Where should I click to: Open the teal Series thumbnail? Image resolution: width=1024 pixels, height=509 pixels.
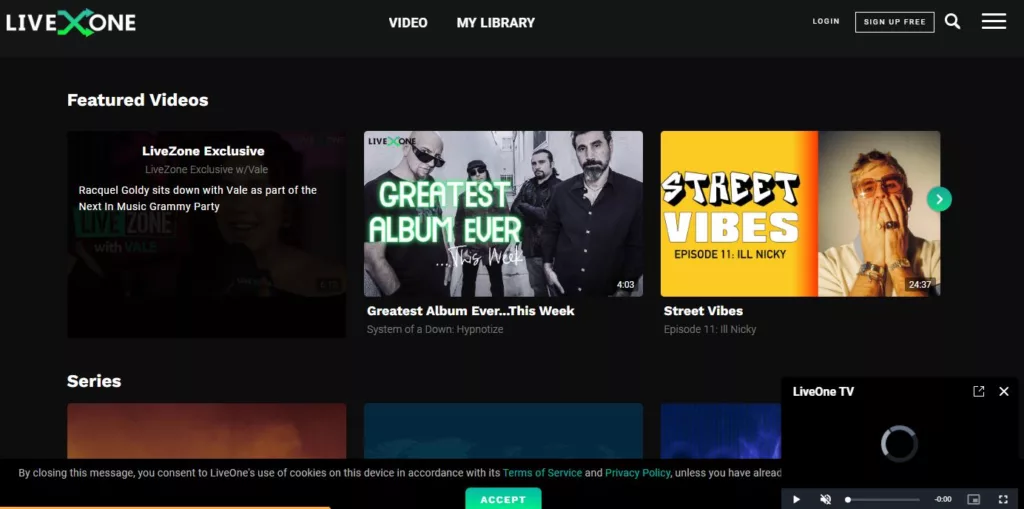click(503, 431)
